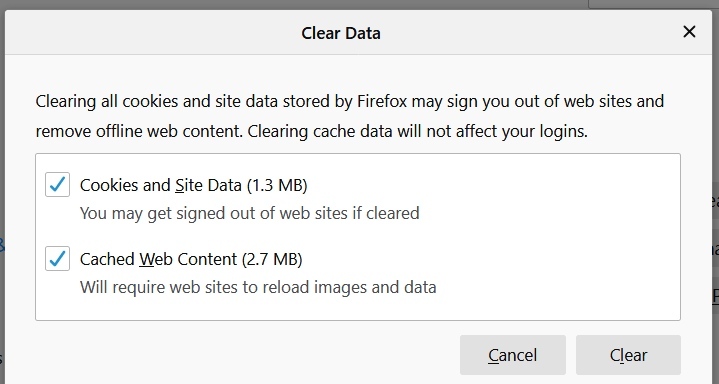Click the 2.7 MB size text

click(x=272, y=259)
